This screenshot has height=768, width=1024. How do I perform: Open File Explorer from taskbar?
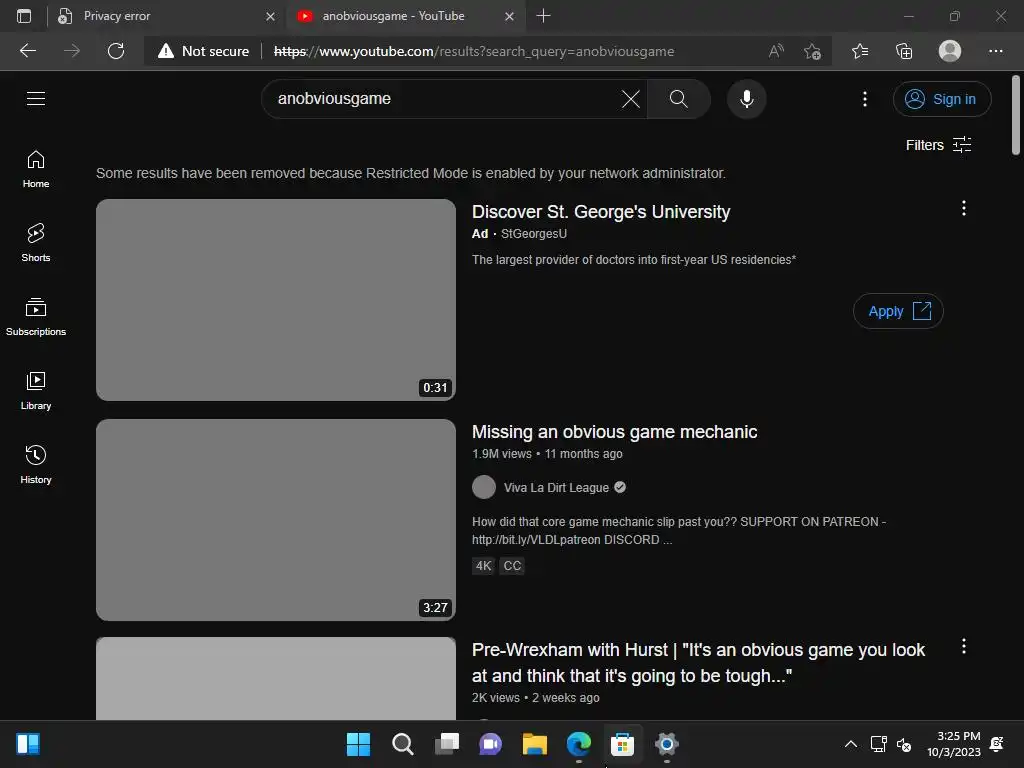coord(534,744)
